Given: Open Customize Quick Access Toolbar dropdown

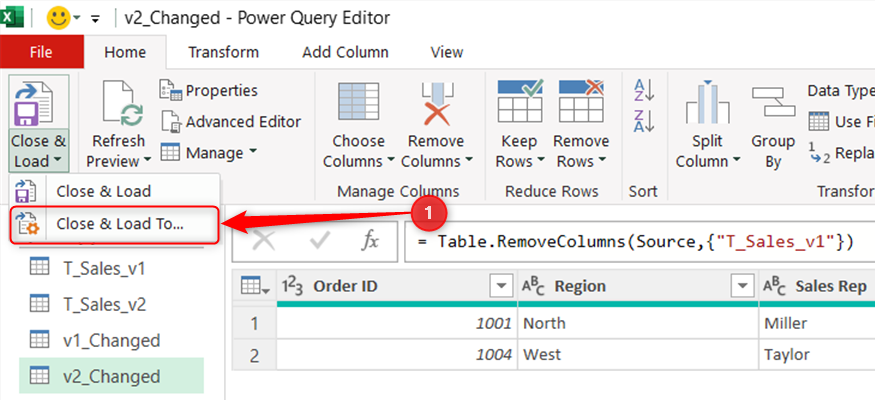Looking at the screenshot, I should pos(95,19).
